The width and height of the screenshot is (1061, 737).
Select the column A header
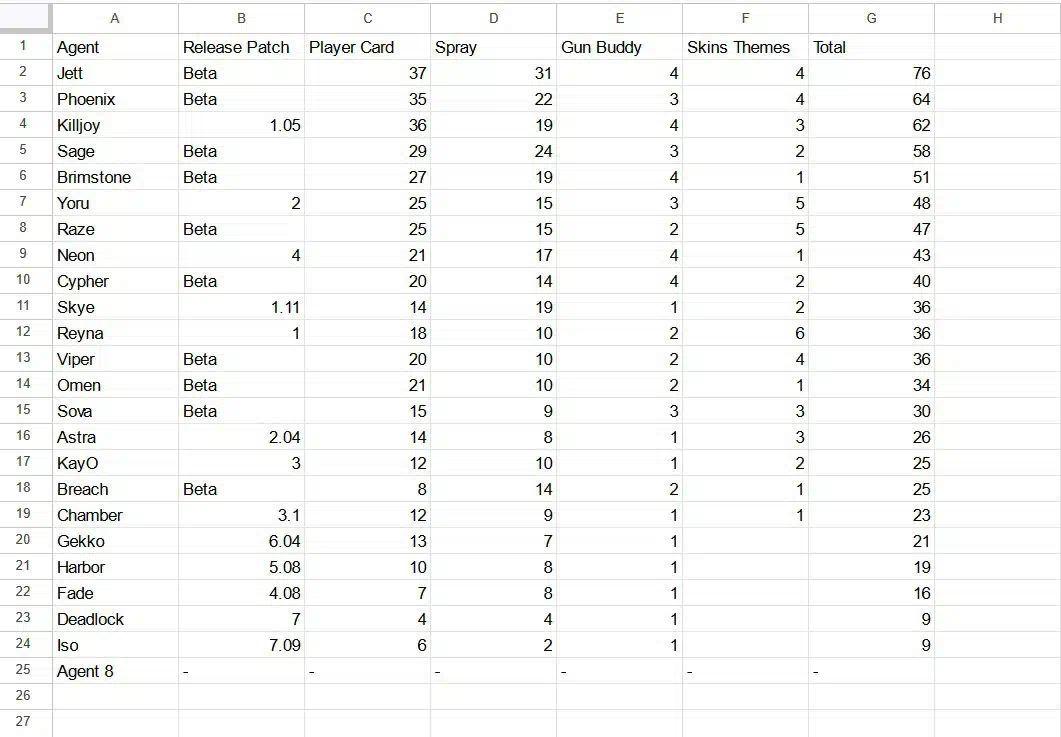(x=115, y=18)
